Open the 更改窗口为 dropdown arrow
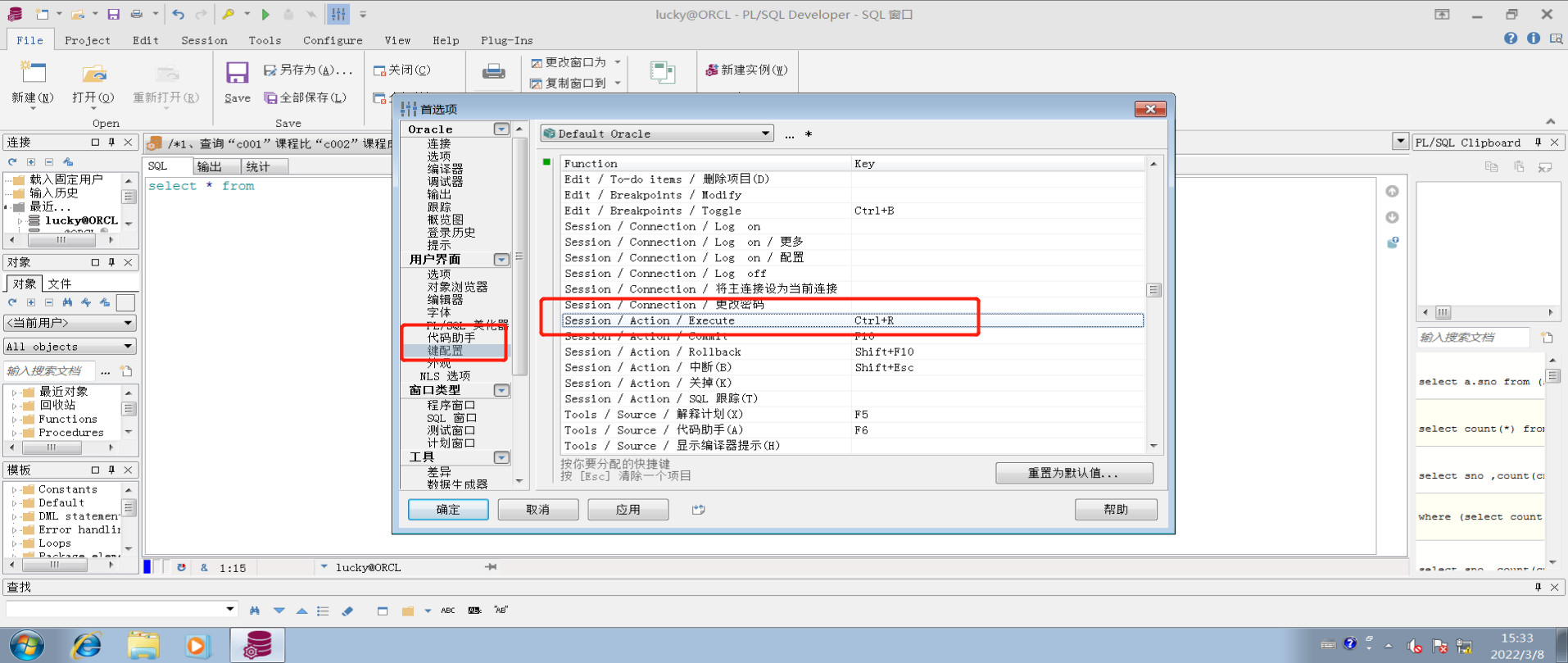This screenshot has width=1568, height=663. click(x=617, y=62)
